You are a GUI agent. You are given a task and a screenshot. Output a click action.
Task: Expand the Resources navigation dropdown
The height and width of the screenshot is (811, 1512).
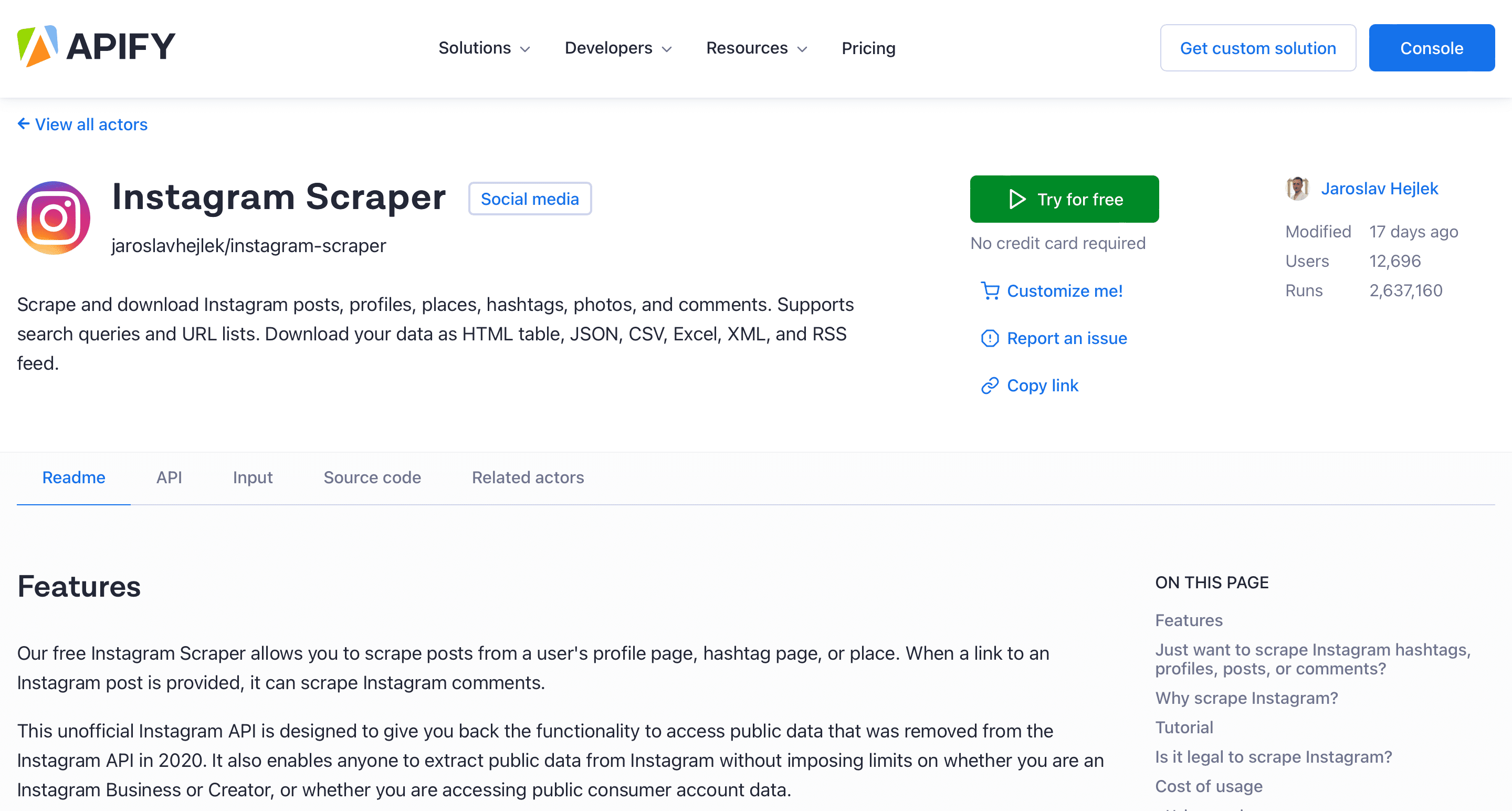coord(755,48)
